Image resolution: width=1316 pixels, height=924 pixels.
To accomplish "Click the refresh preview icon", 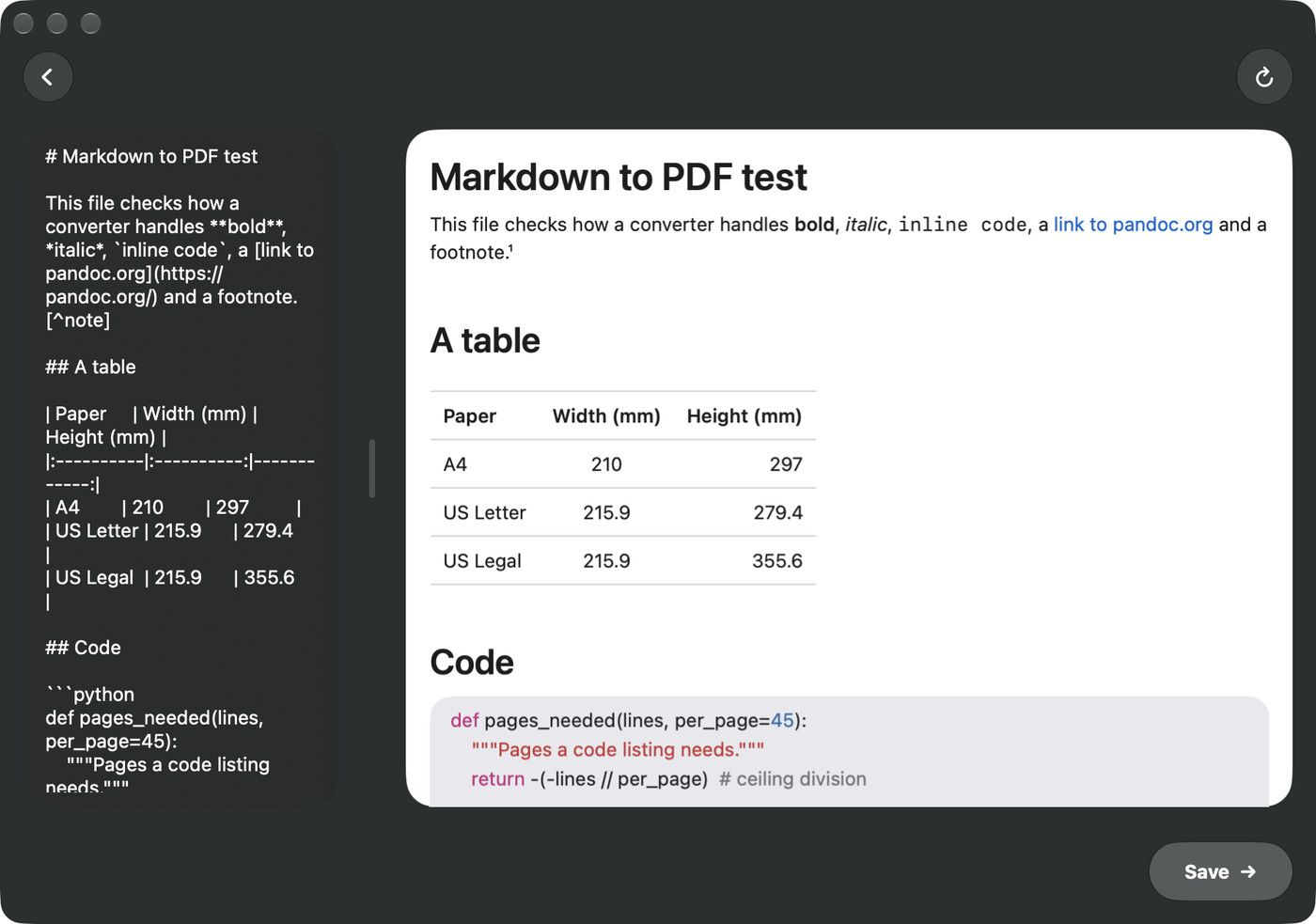I will 1264,77.
